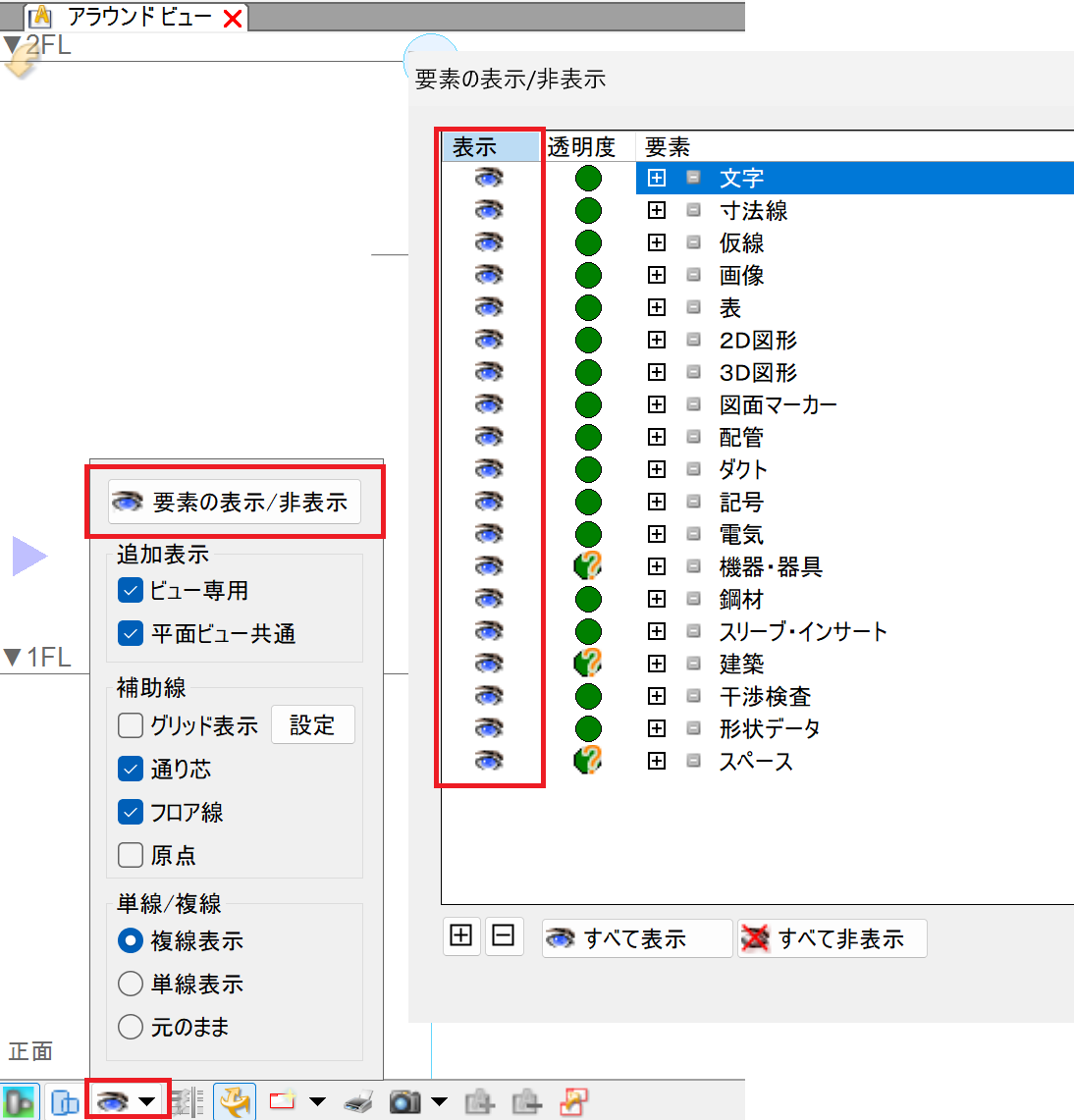Click the printer icon in bottom toolbar
Viewport: 1074px width, 1120px height.
tap(358, 1102)
